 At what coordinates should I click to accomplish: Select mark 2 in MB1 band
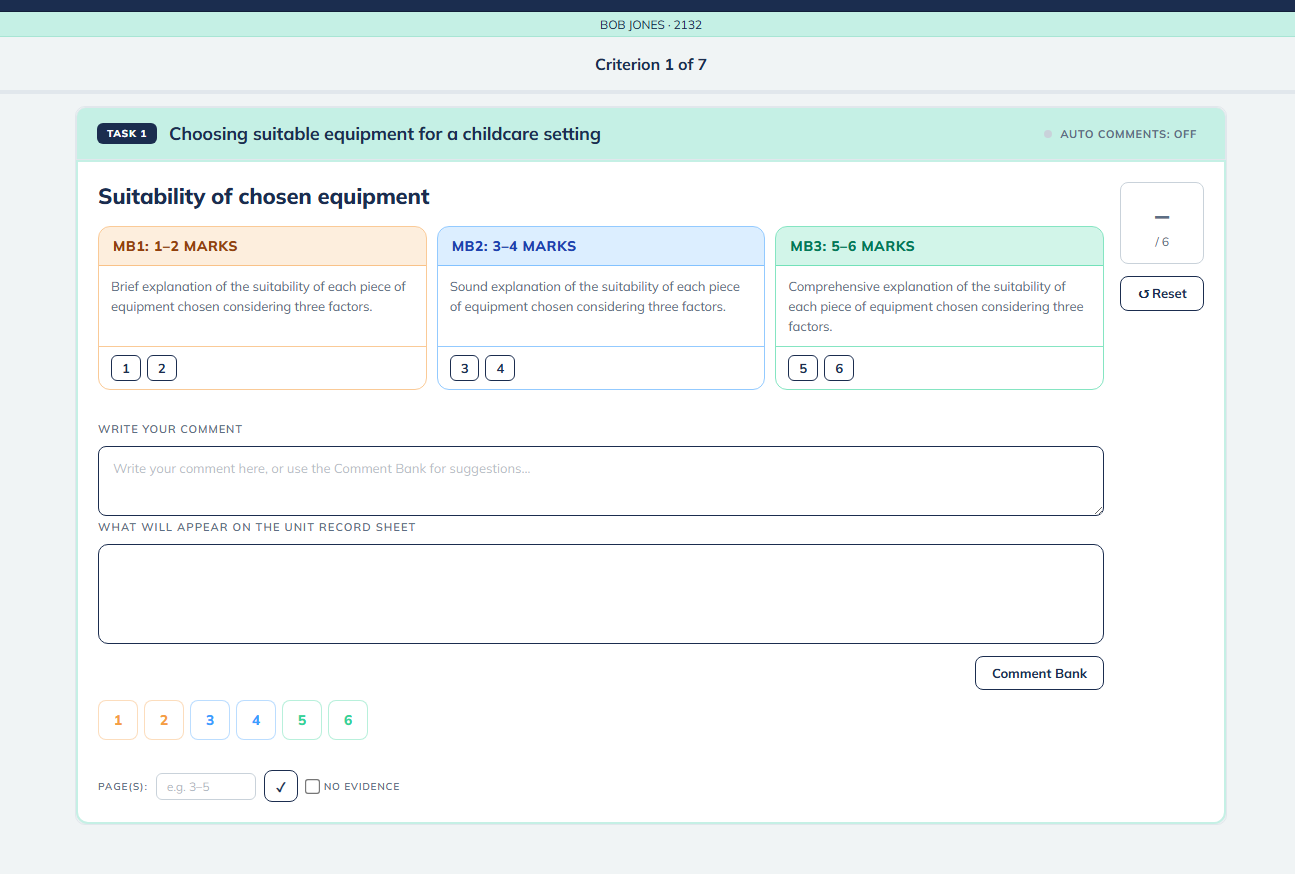[x=162, y=368]
